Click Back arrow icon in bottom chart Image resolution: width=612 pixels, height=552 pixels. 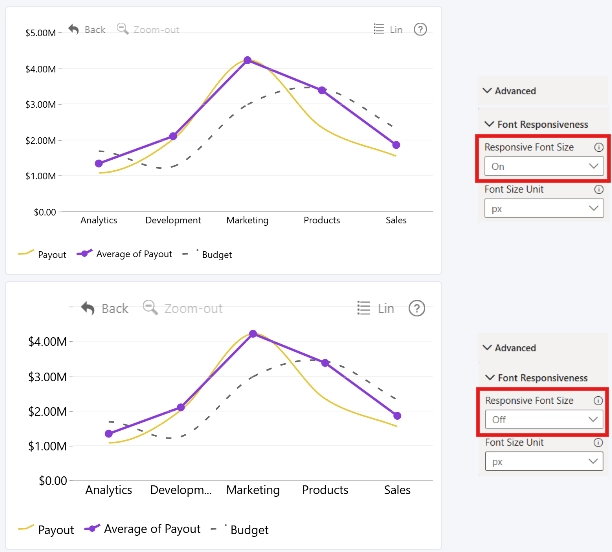point(88,308)
